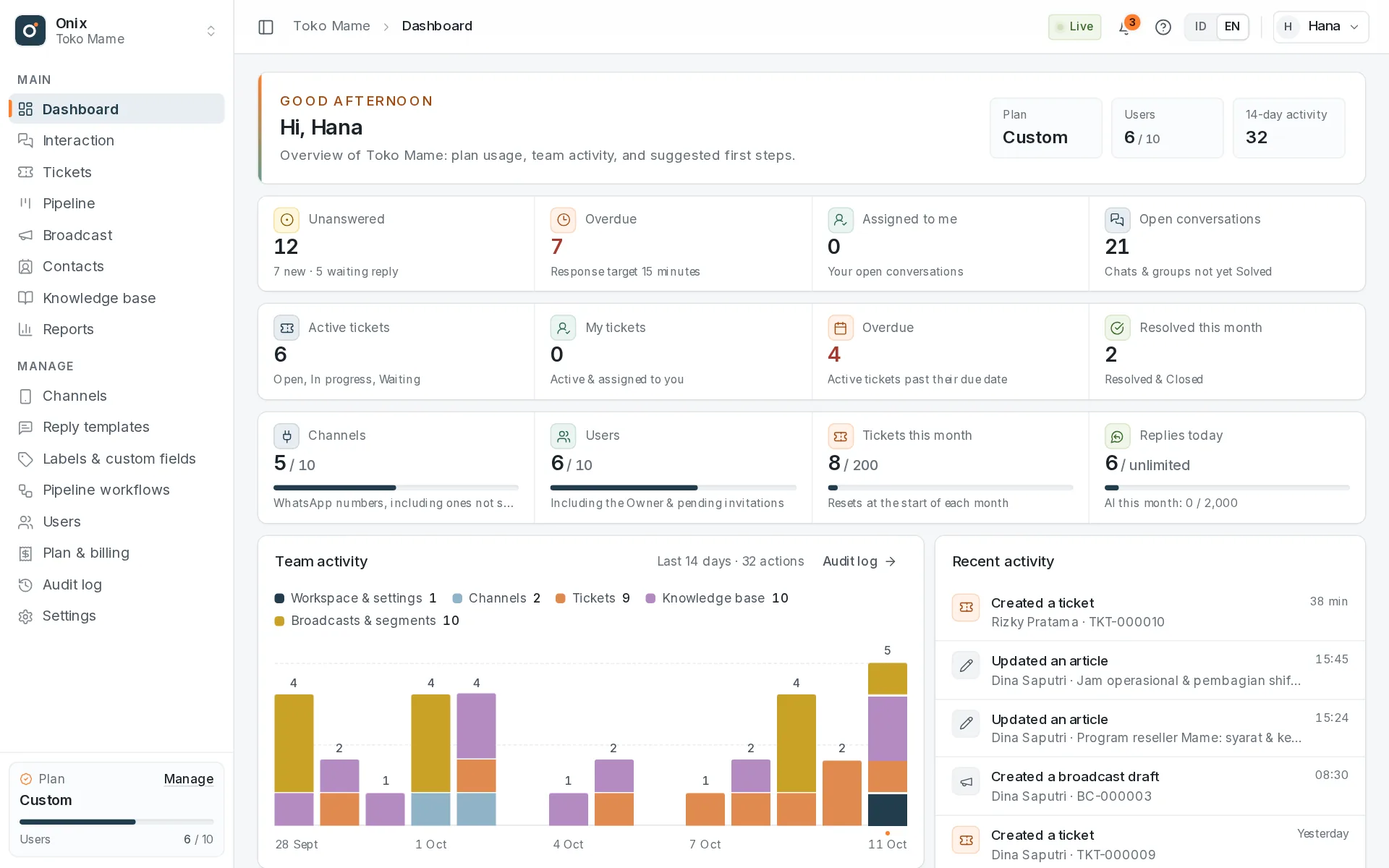The width and height of the screenshot is (1389, 868).
Task: Expand the Onix workspace switcher
Action: pyautogui.click(x=211, y=31)
